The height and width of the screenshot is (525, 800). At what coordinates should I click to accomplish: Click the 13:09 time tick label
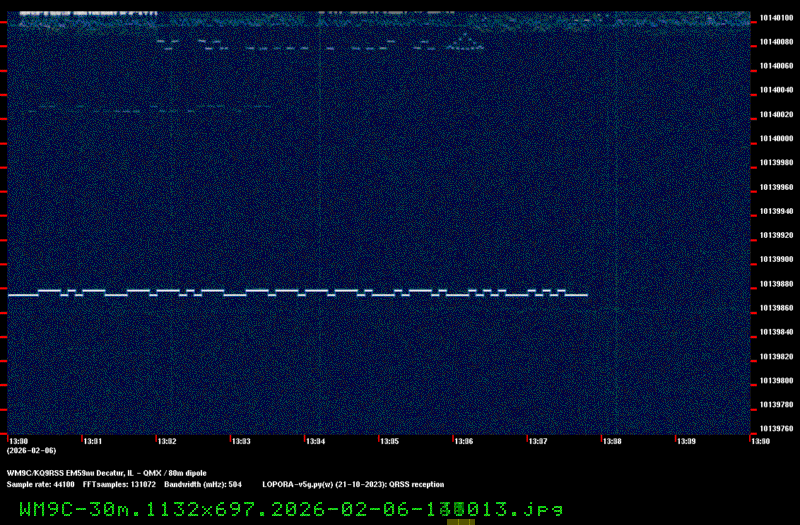[x=685, y=440]
